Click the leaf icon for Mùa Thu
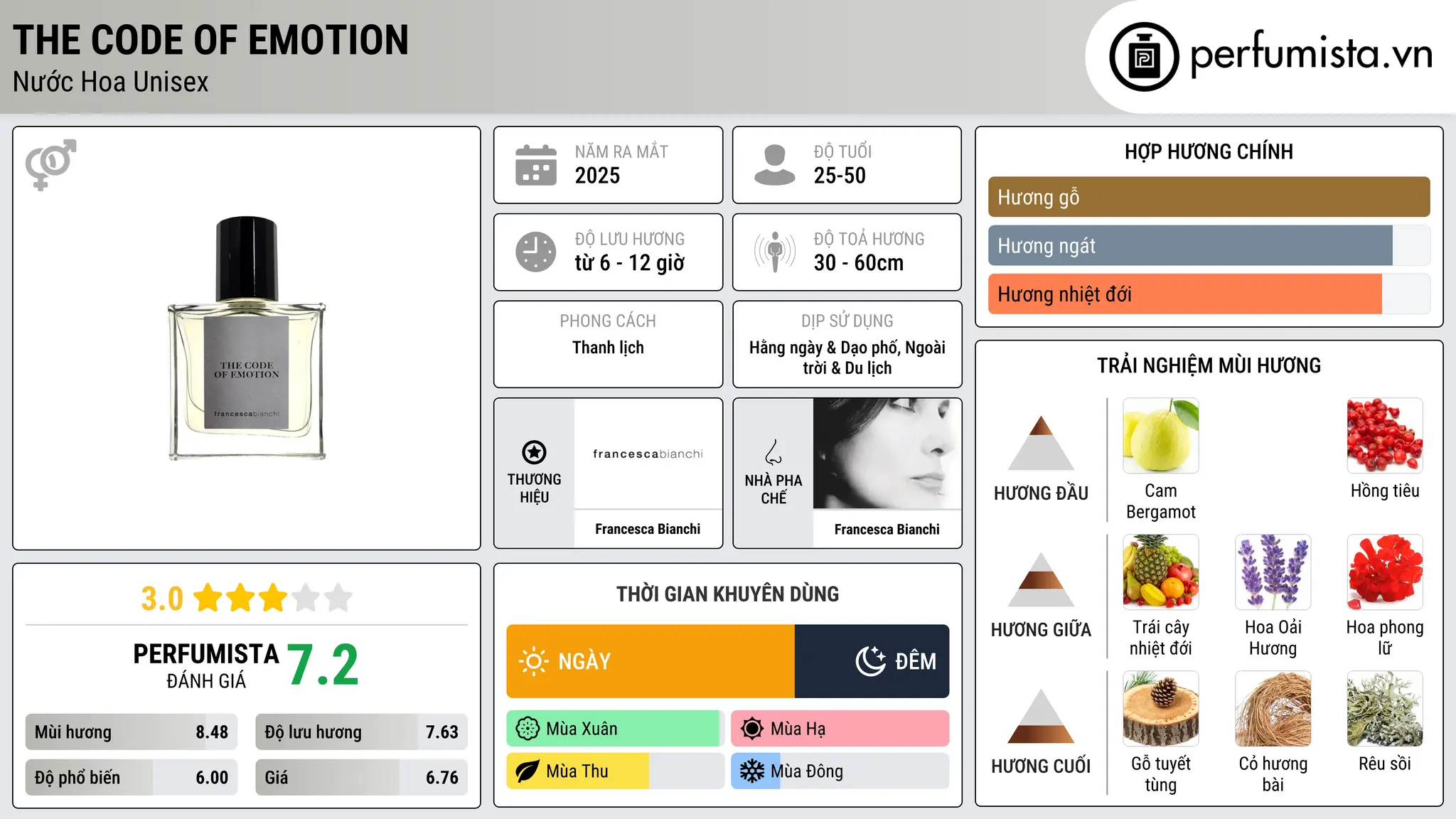This screenshot has height=819, width=1456. coord(528,771)
